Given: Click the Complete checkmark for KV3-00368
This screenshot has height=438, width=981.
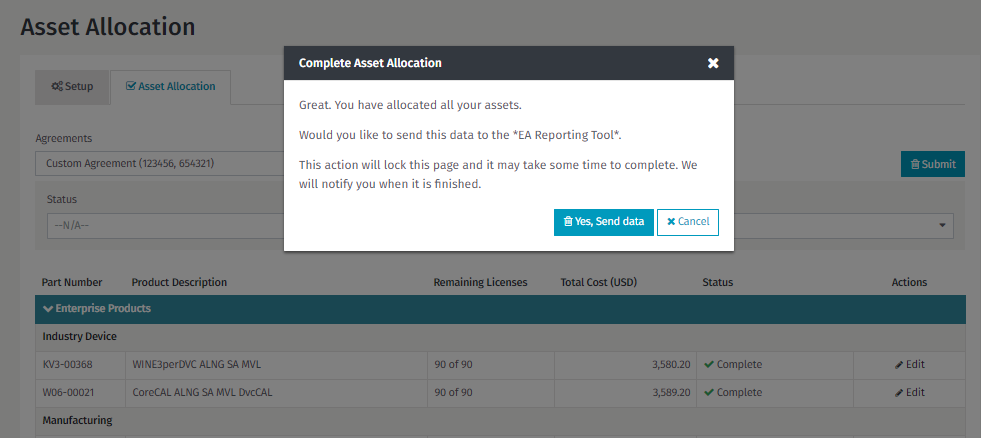Looking at the screenshot, I should (x=709, y=365).
